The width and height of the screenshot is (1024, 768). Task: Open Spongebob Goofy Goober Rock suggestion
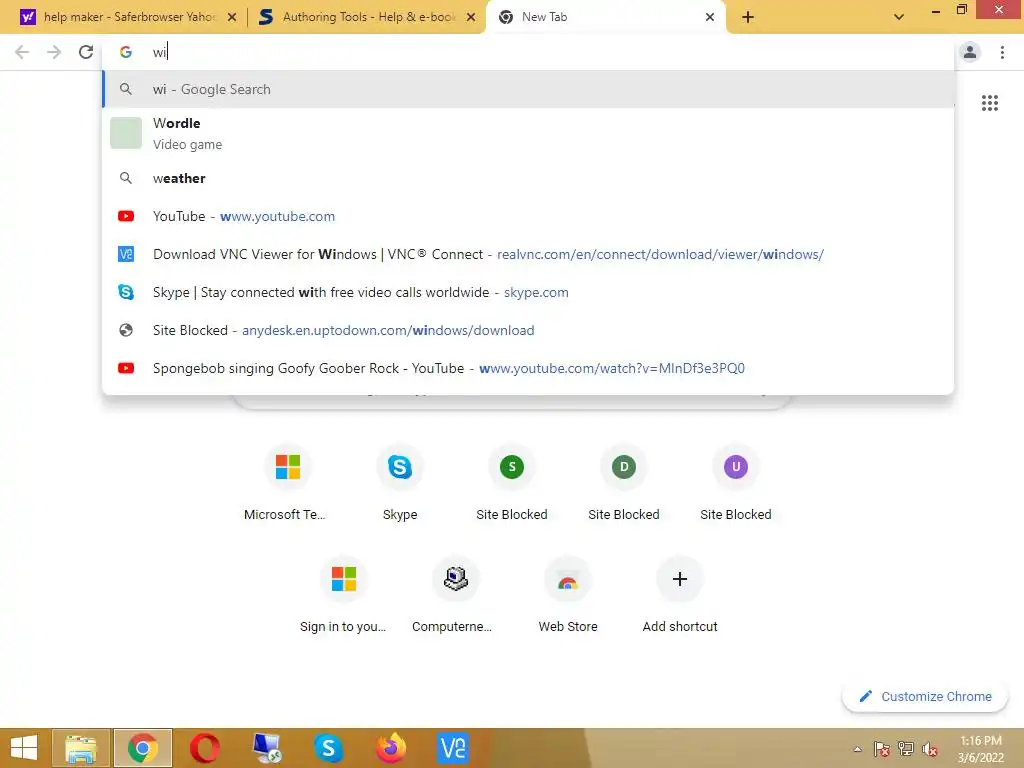click(528, 368)
